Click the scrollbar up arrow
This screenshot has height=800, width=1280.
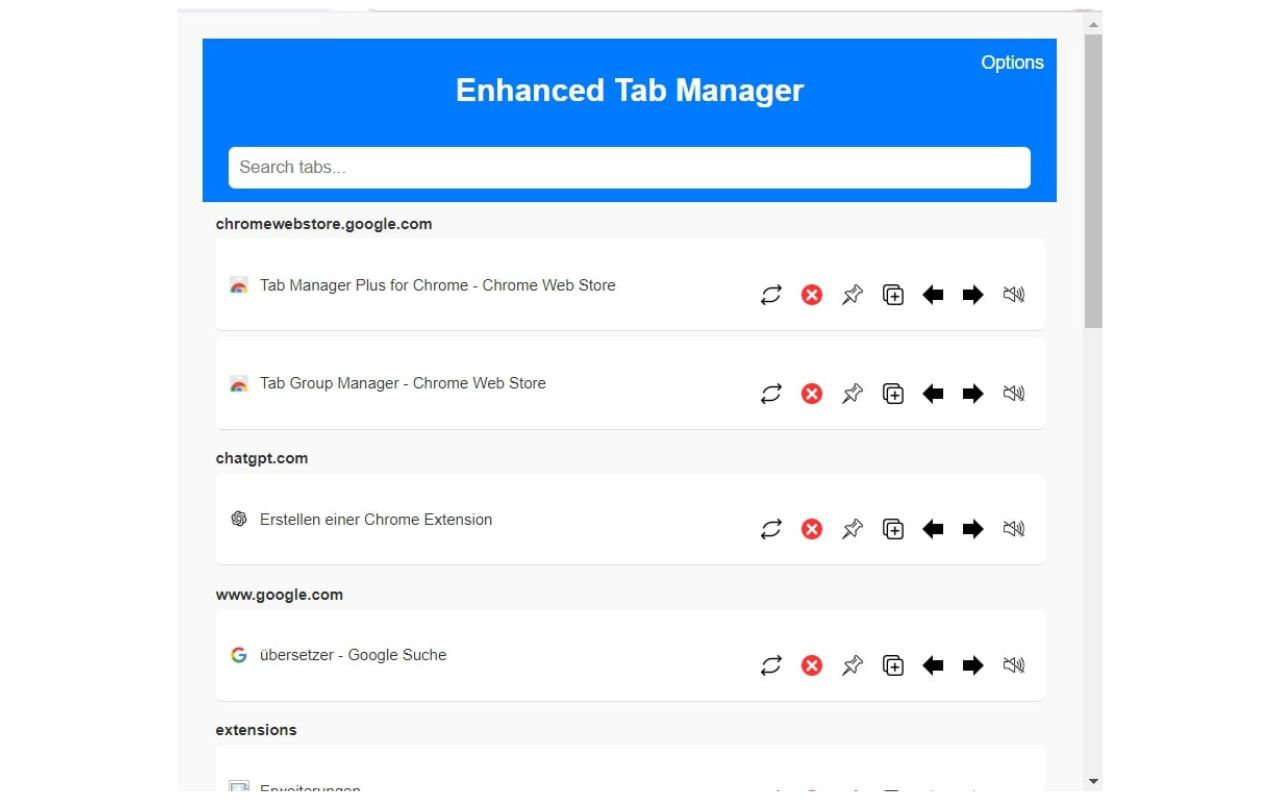pos(1093,23)
